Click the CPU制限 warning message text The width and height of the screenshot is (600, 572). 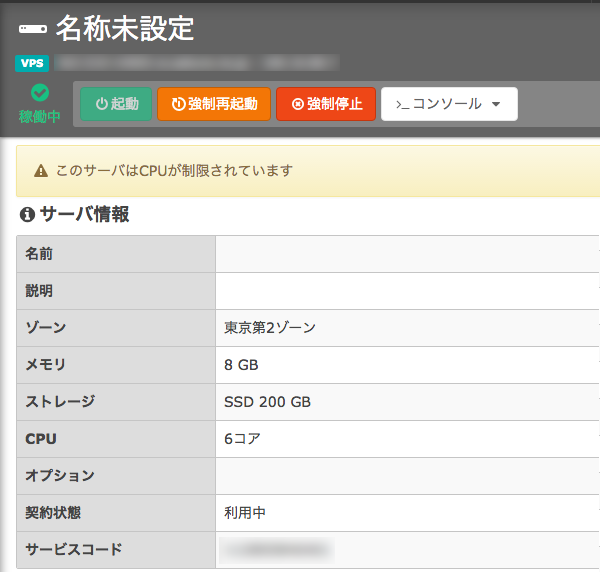tap(174, 171)
